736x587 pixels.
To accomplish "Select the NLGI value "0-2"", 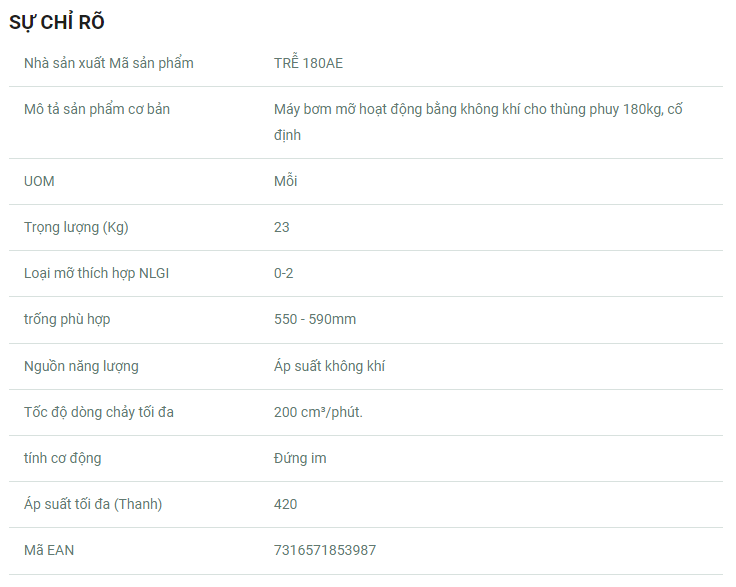I will [x=284, y=273].
